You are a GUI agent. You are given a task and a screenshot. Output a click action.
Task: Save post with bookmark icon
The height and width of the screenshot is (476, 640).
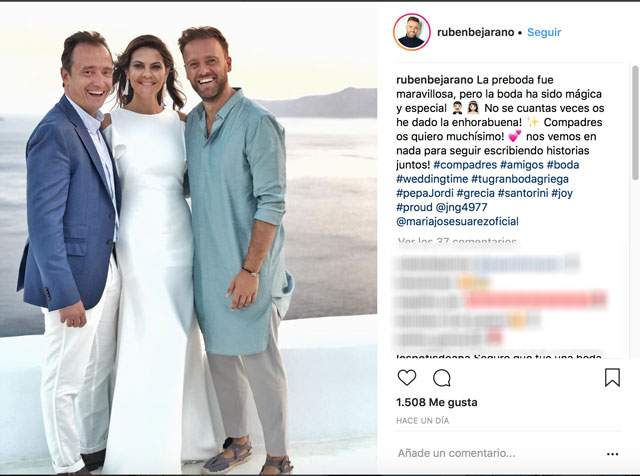[x=612, y=378]
